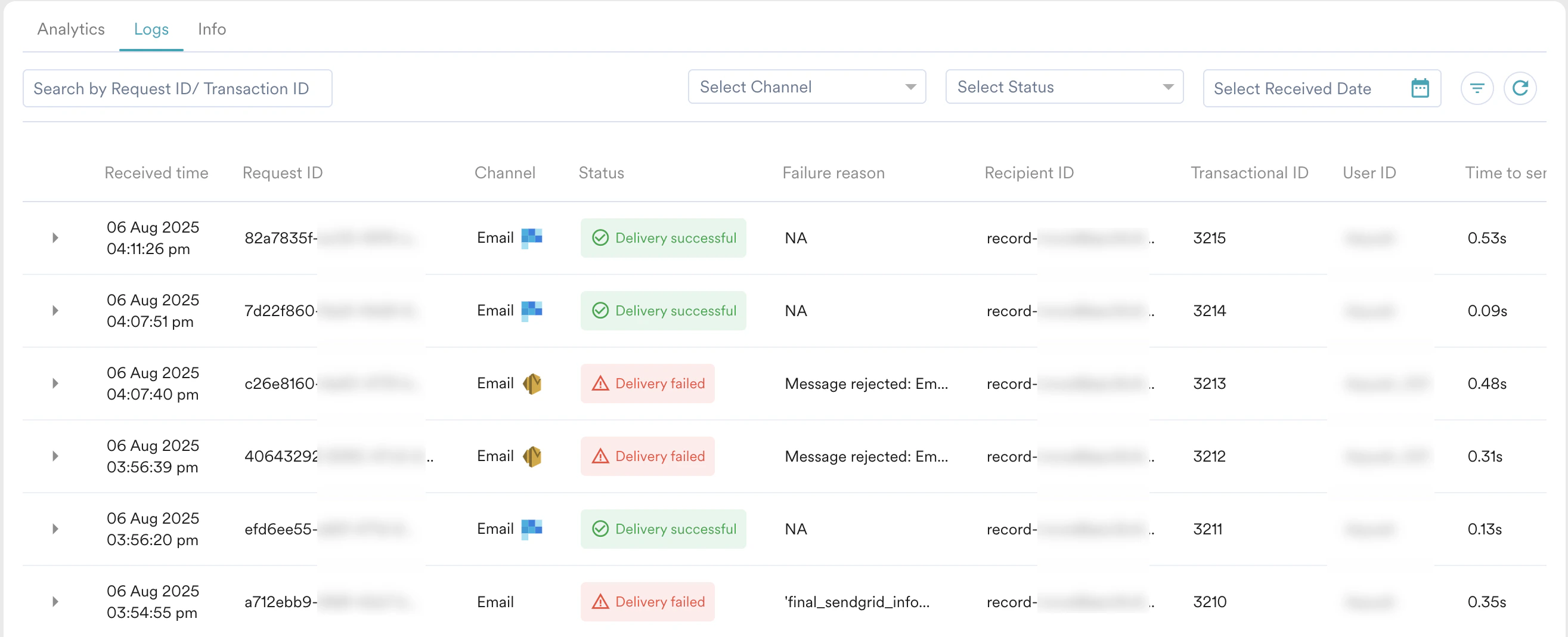This screenshot has height=637, width=1568.
Task: Expand the row for request c26e8160
Action: (55, 383)
